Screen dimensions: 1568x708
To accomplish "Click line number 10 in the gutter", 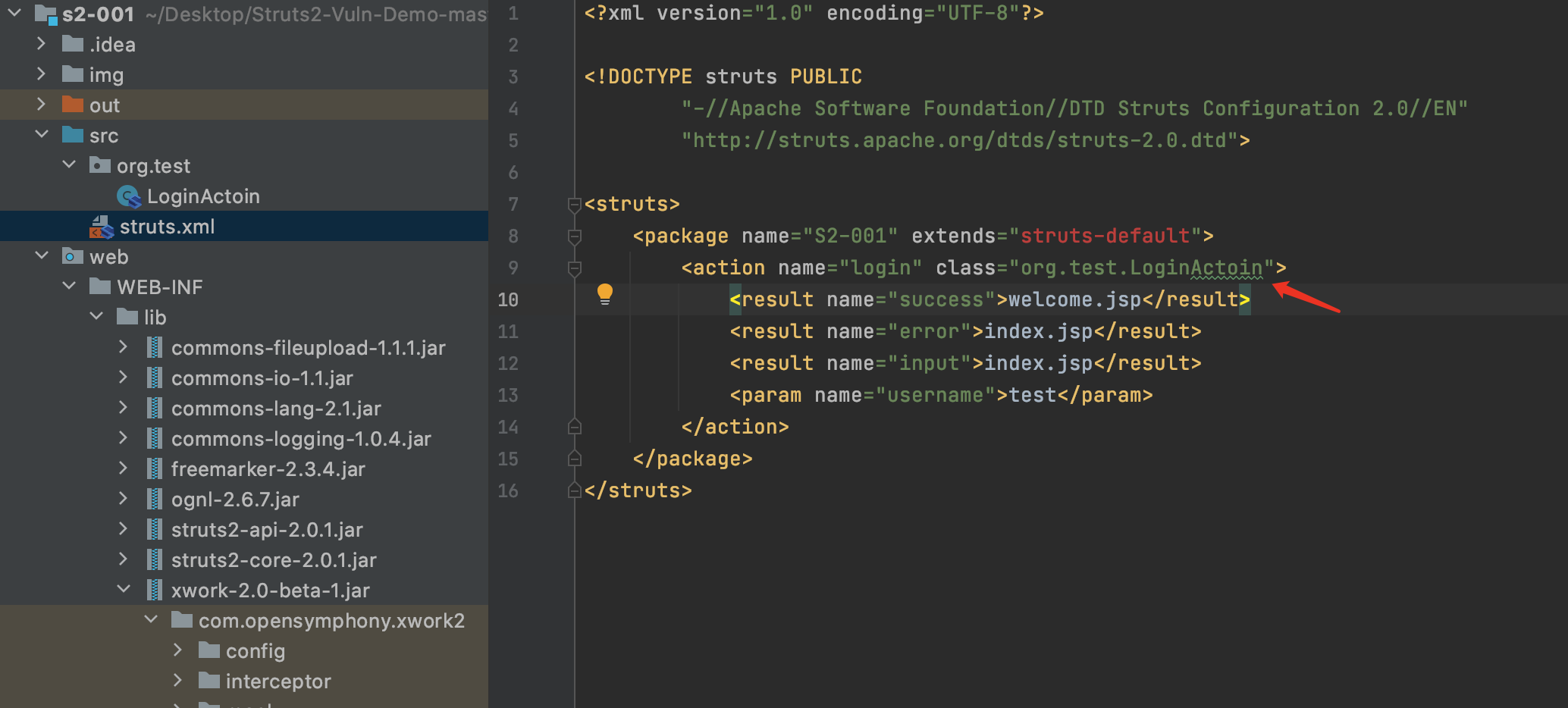I will click(x=508, y=299).
